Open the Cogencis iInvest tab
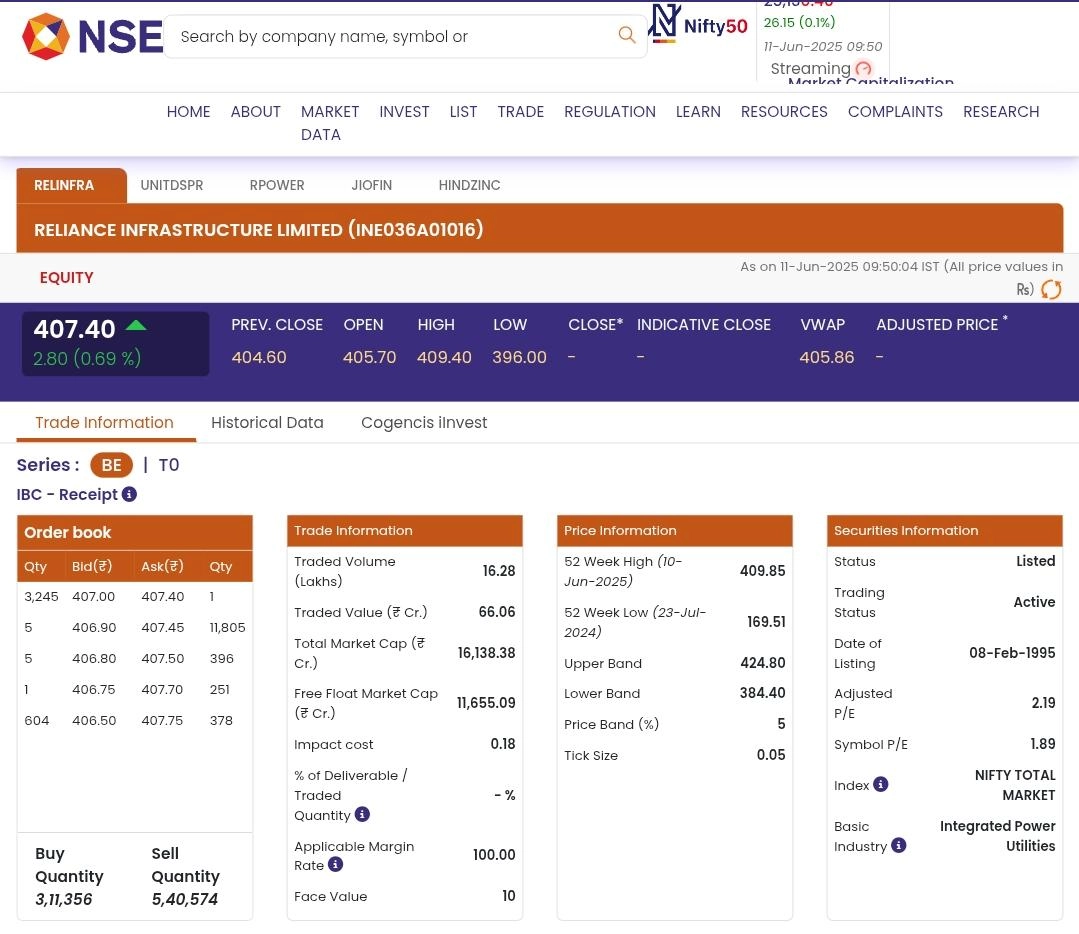1079x934 pixels. pos(424,423)
